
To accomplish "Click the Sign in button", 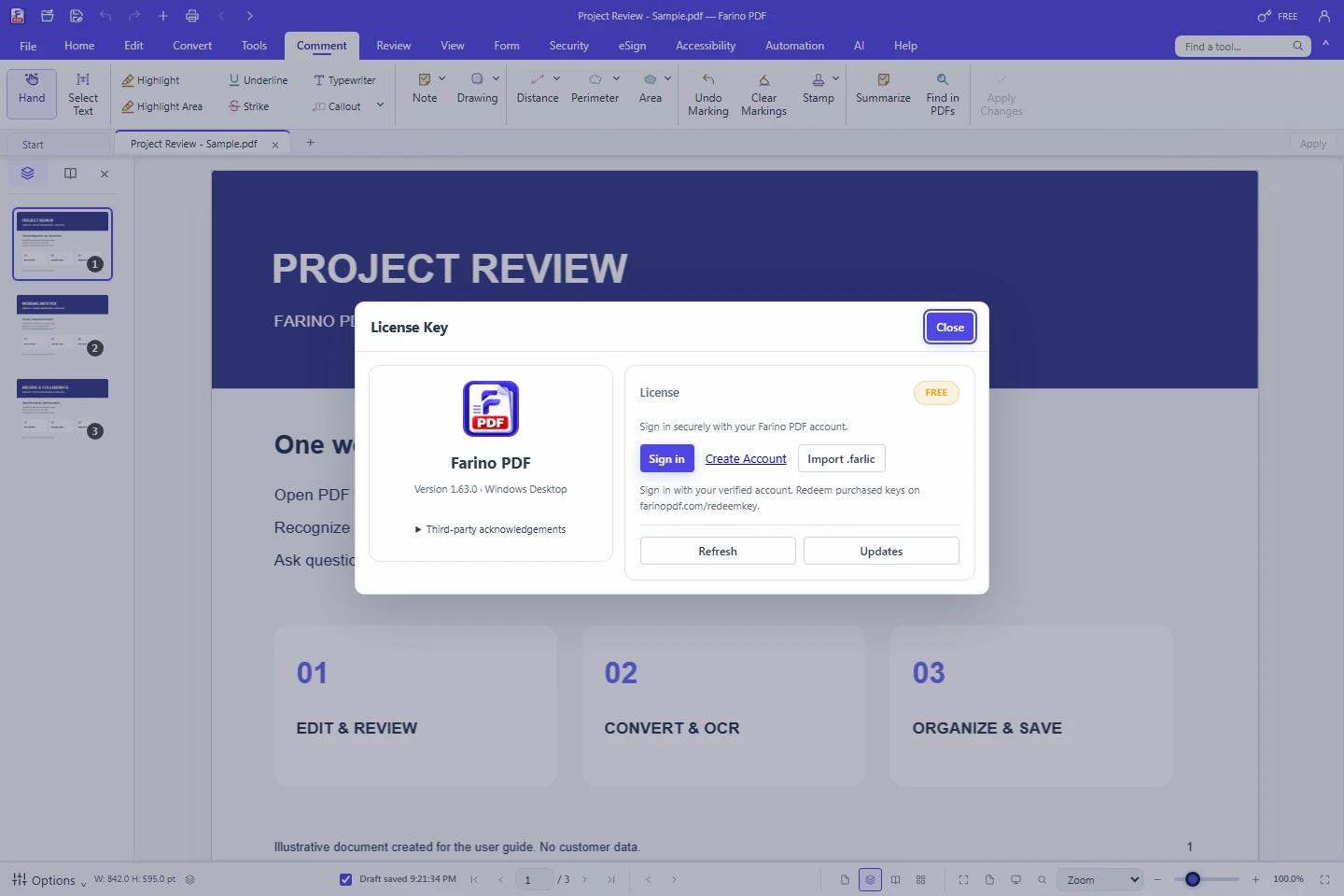I will point(666,458).
